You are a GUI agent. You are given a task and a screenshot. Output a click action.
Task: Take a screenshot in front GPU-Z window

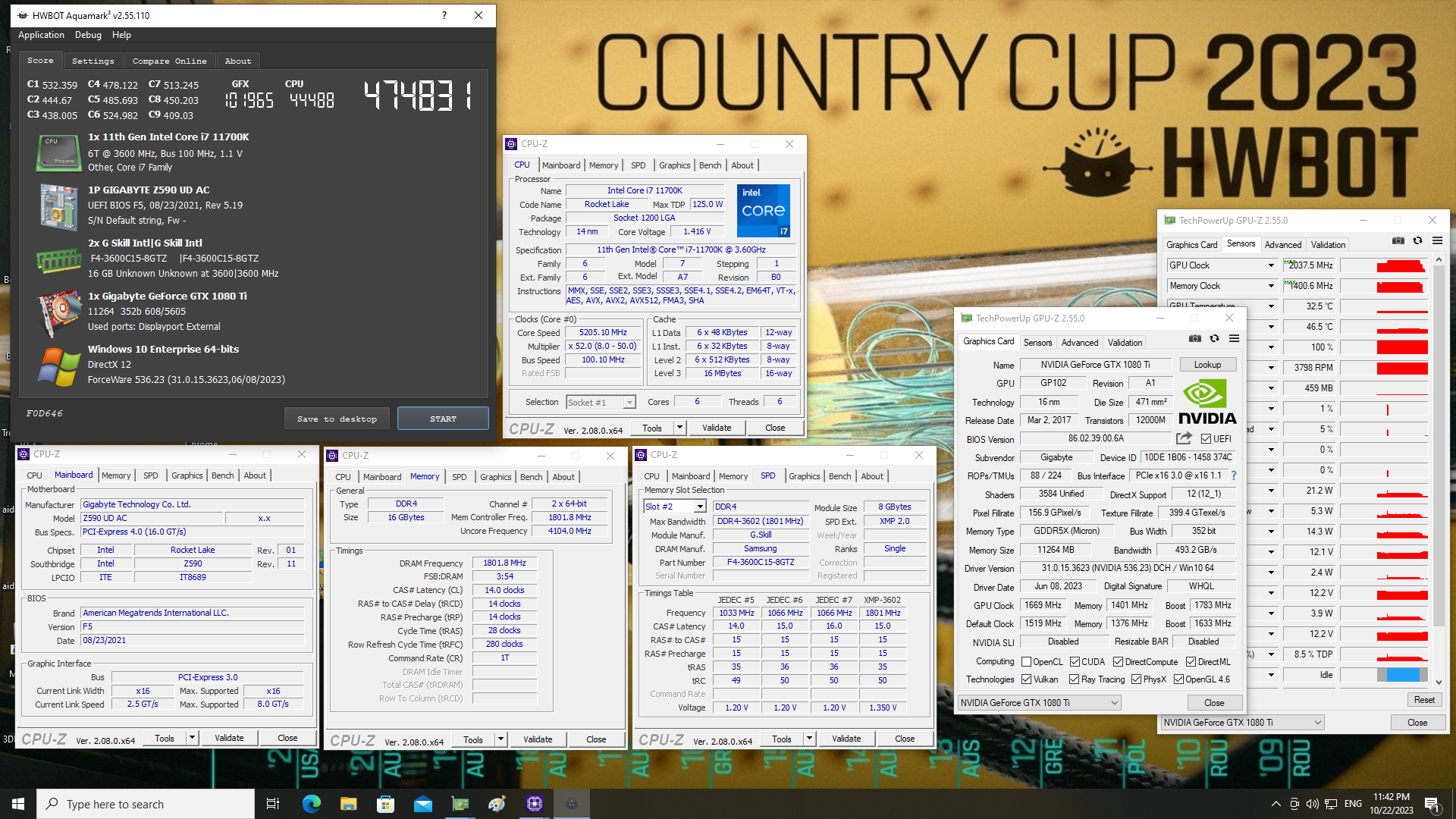(1194, 339)
